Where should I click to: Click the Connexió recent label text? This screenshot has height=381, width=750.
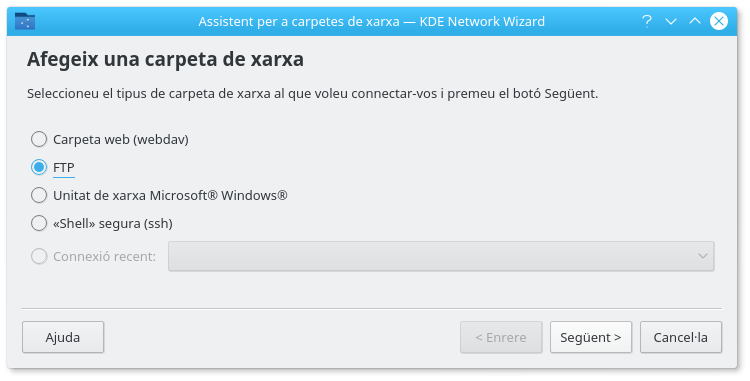click(104, 257)
